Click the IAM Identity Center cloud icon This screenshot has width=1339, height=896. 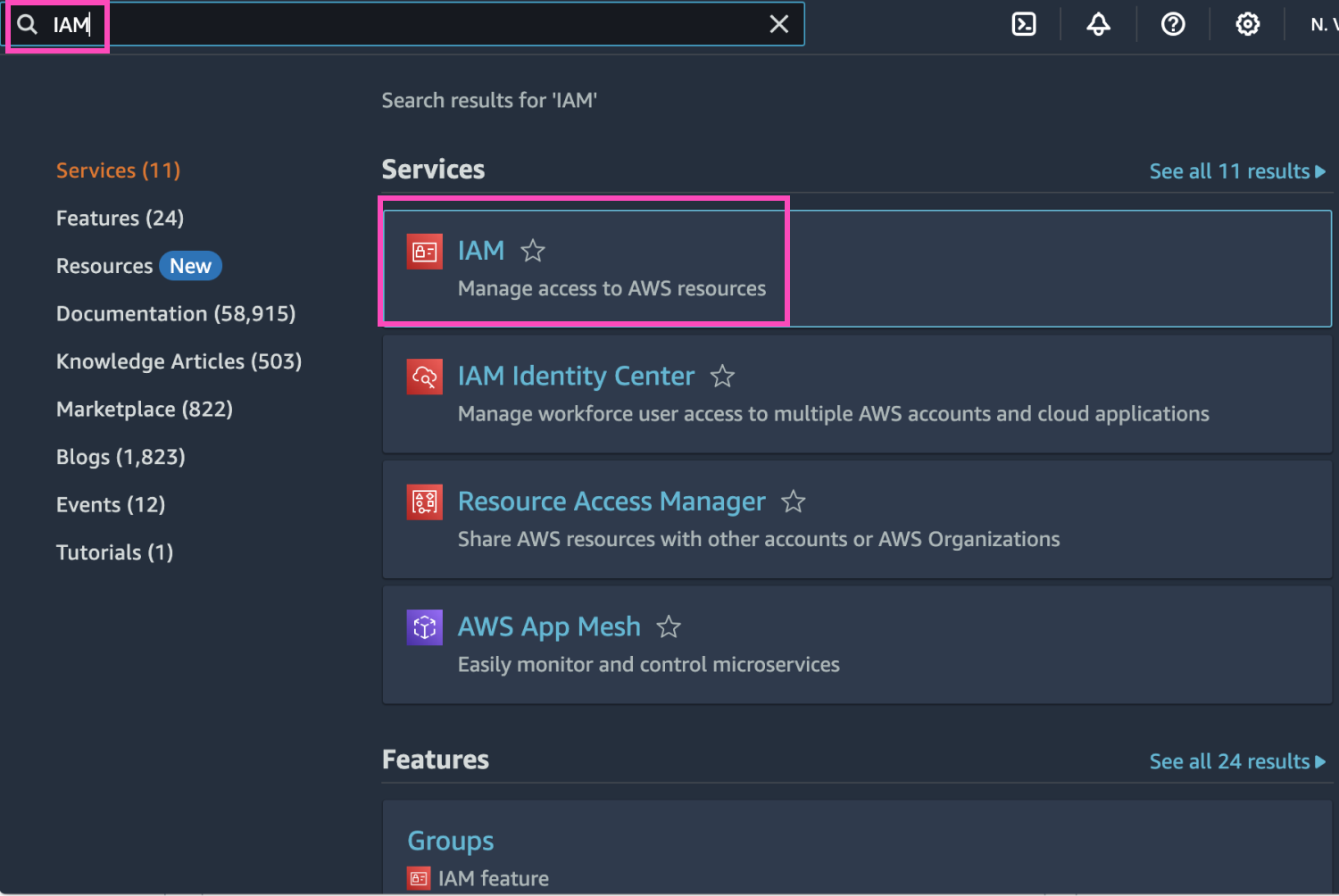coord(425,377)
